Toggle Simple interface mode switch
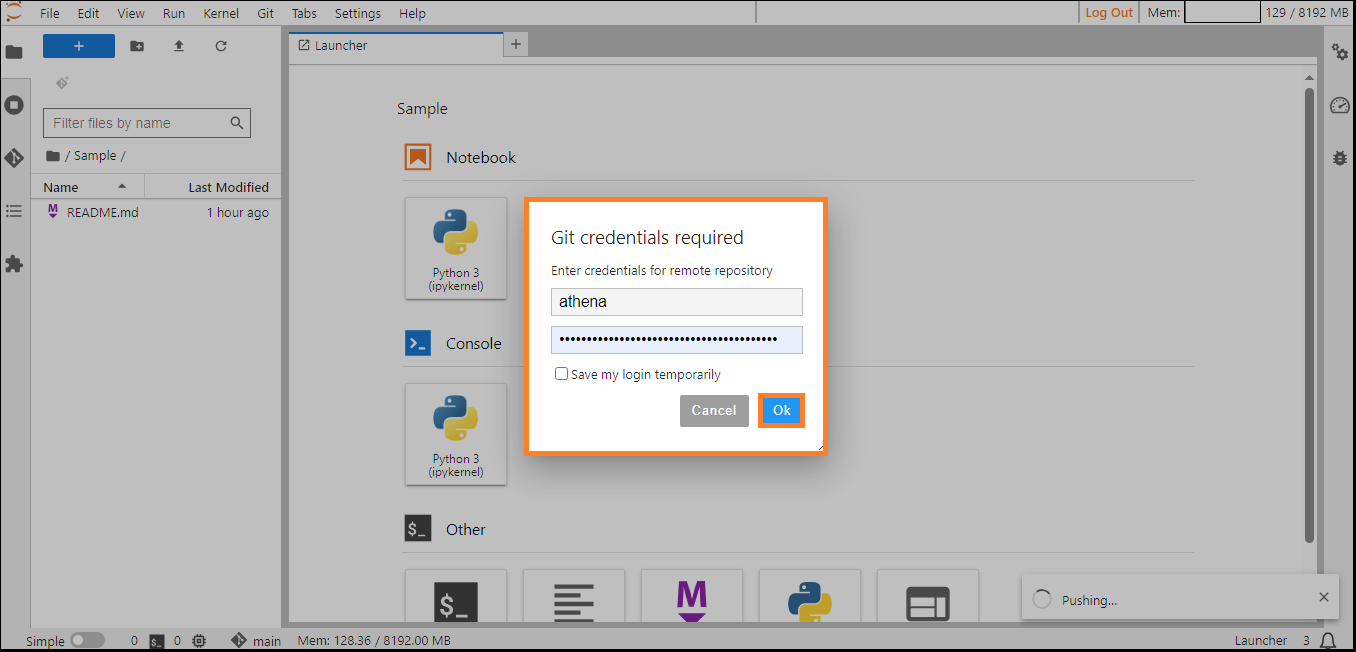The image size is (1356, 652). click(x=87, y=641)
